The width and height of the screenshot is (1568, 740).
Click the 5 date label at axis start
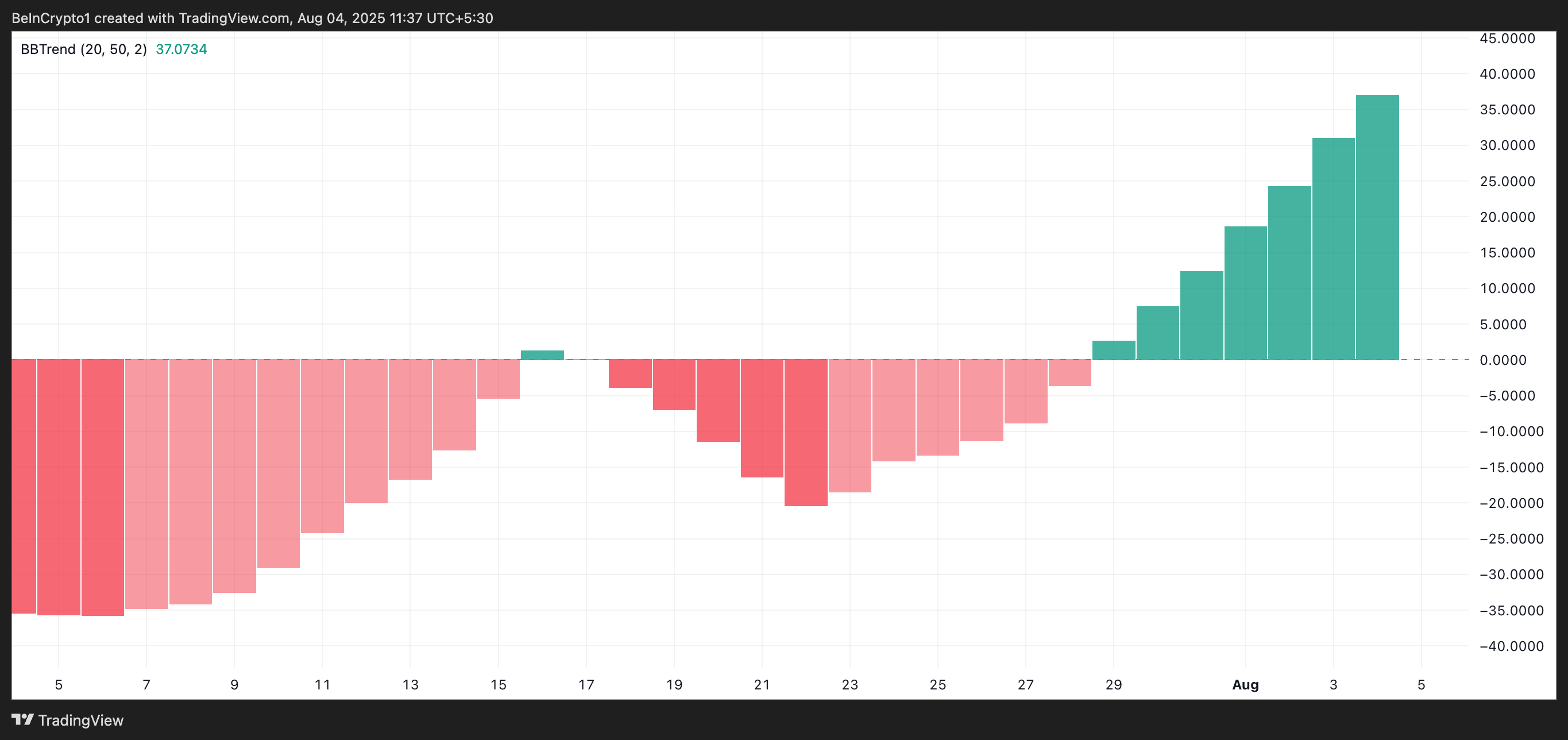point(59,685)
